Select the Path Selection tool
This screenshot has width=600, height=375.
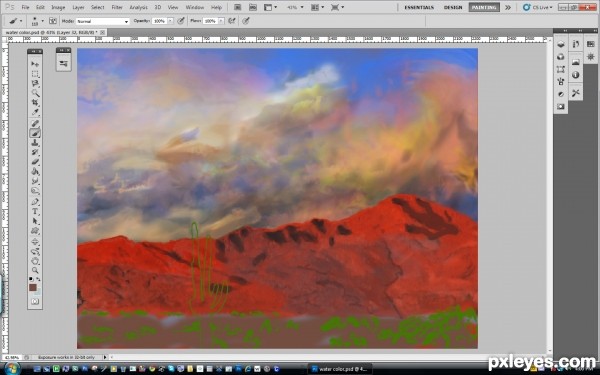point(35,221)
